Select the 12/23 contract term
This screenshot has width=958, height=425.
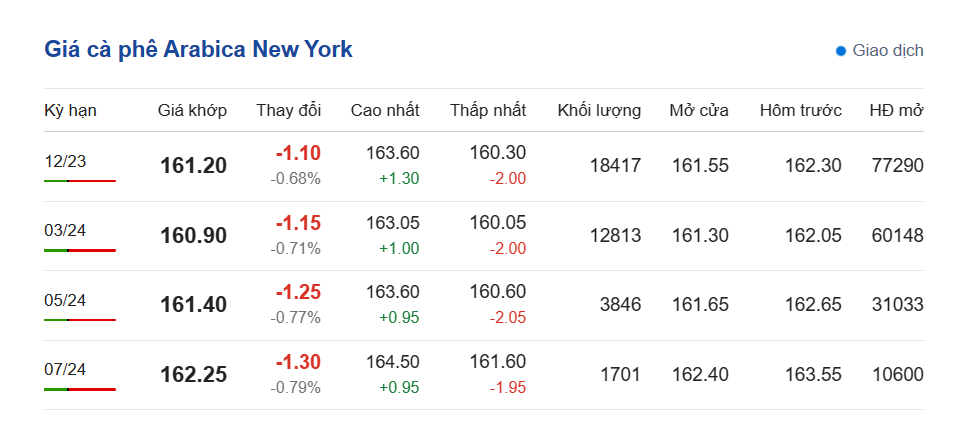65,161
